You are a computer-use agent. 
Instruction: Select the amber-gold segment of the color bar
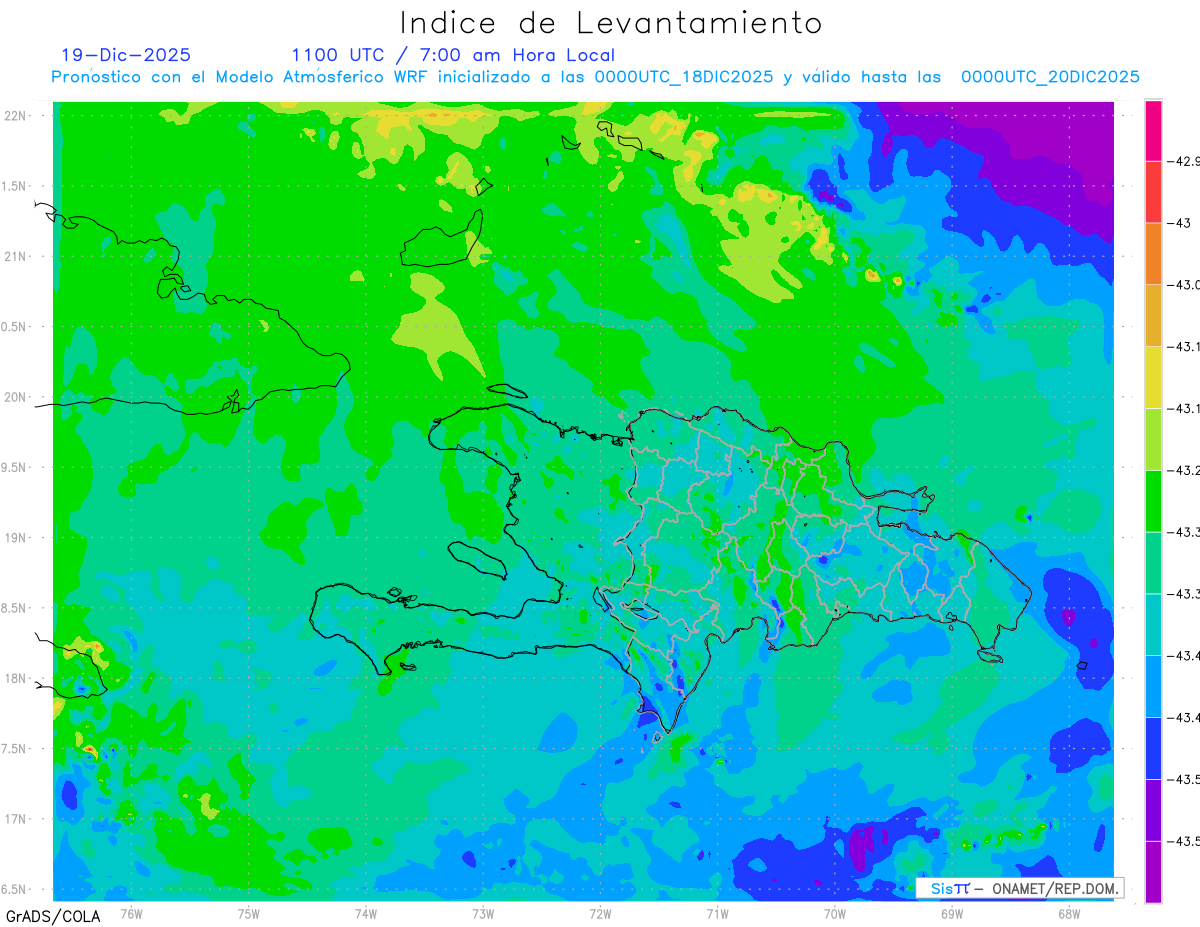[1153, 316]
